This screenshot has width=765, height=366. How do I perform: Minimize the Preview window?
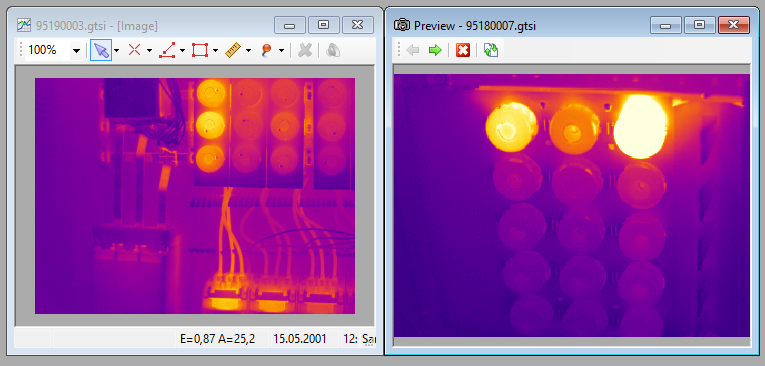(x=666, y=25)
